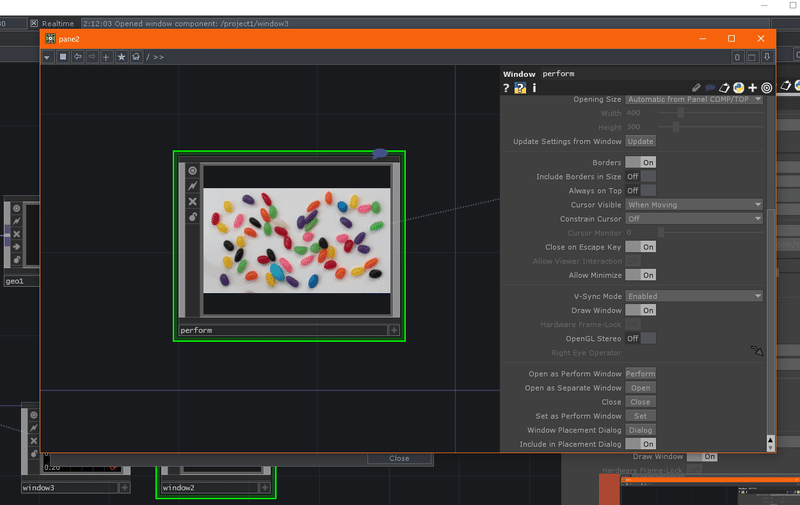Click the pane split down-arrow icon

(767, 57)
